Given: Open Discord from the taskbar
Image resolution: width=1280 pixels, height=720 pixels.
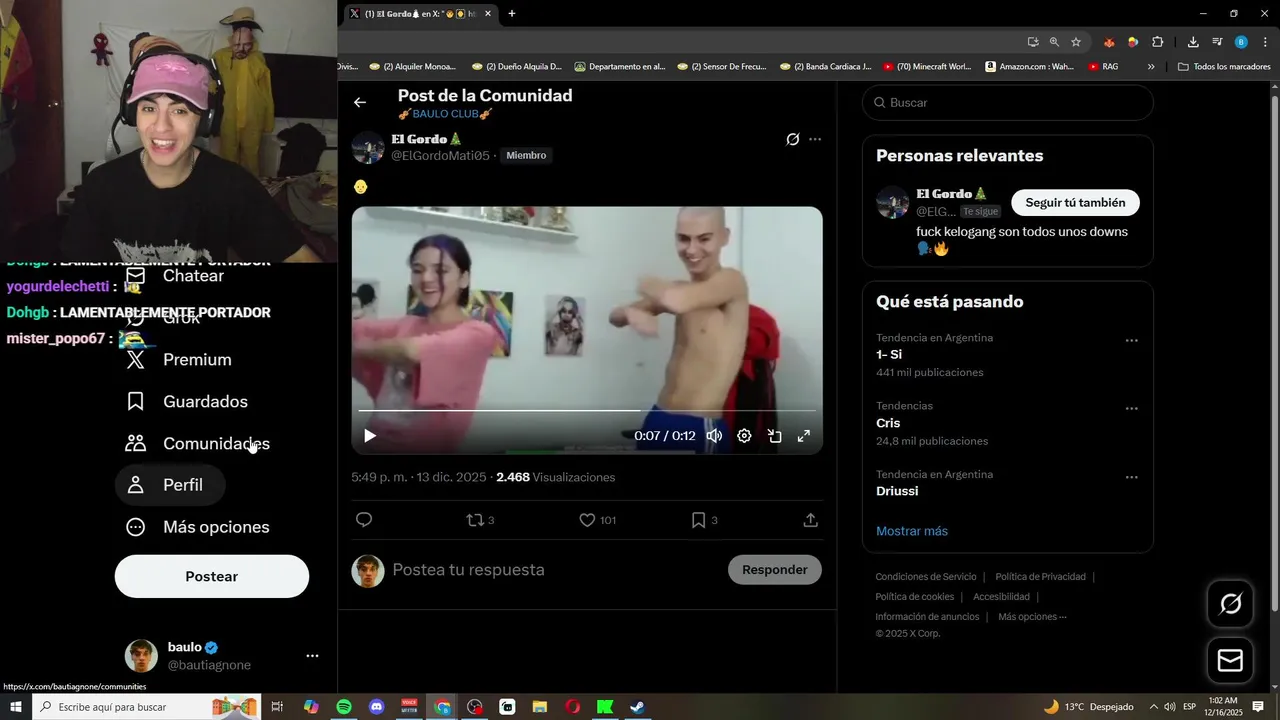Looking at the screenshot, I should [x=376, y=707].
